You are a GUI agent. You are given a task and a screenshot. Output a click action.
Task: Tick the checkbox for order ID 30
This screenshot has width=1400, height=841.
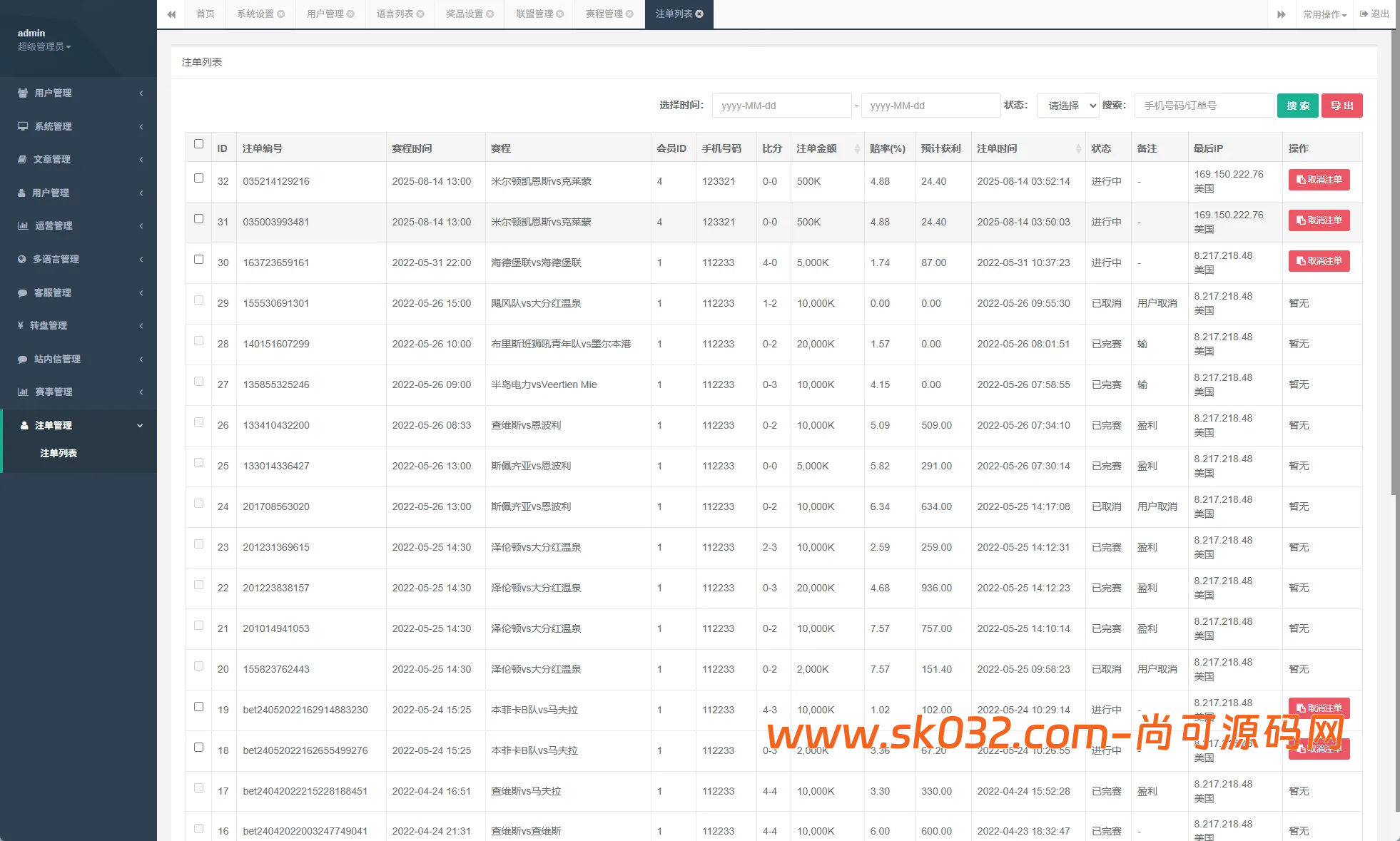point(198,260)
